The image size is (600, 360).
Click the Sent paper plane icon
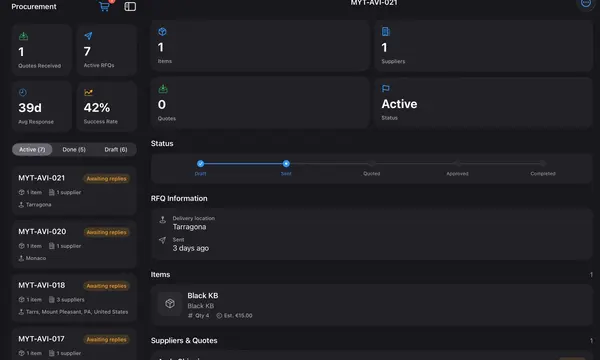click(163, 240)
